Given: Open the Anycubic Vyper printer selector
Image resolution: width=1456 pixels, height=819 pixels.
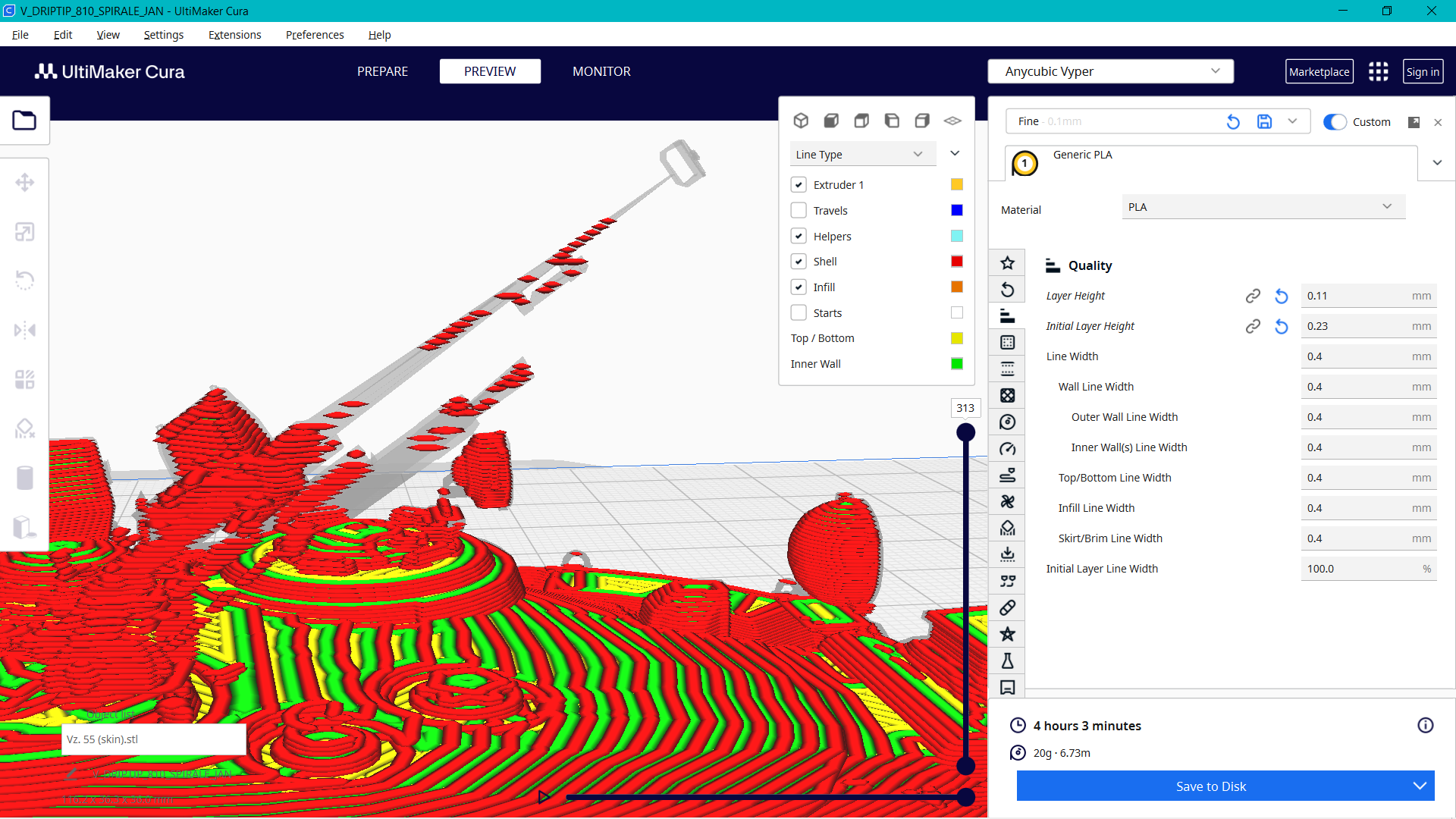Looking at the screenshot, I should pyautogui.click(x=1109, y=71).
